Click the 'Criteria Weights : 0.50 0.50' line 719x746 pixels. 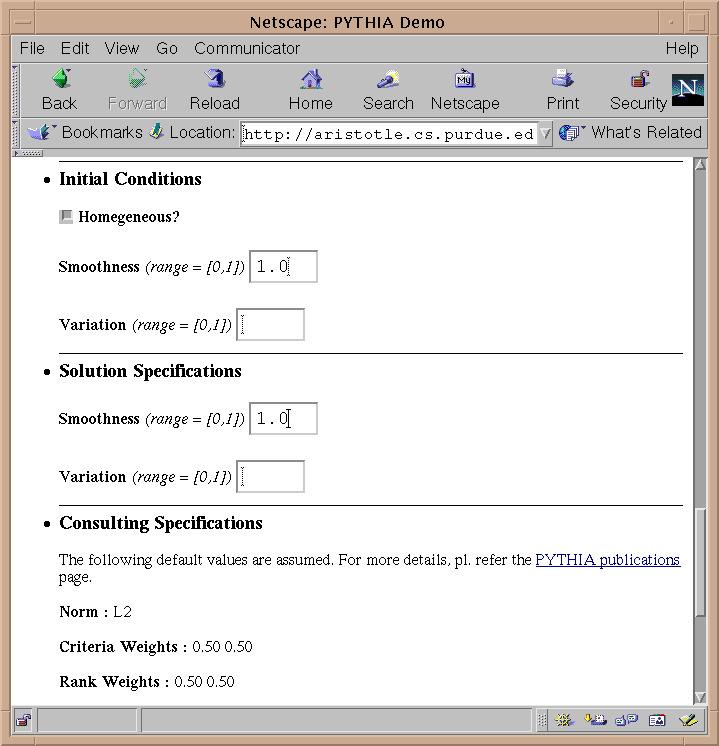click(156, 647)
